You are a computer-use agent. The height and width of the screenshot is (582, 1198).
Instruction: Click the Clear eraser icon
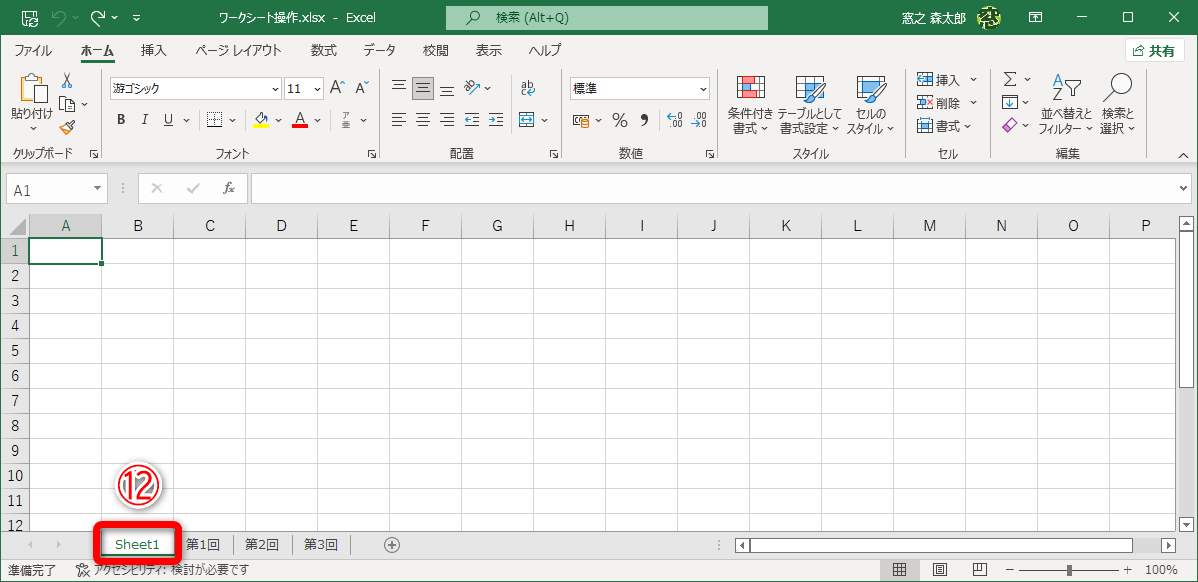point(1009,125)
